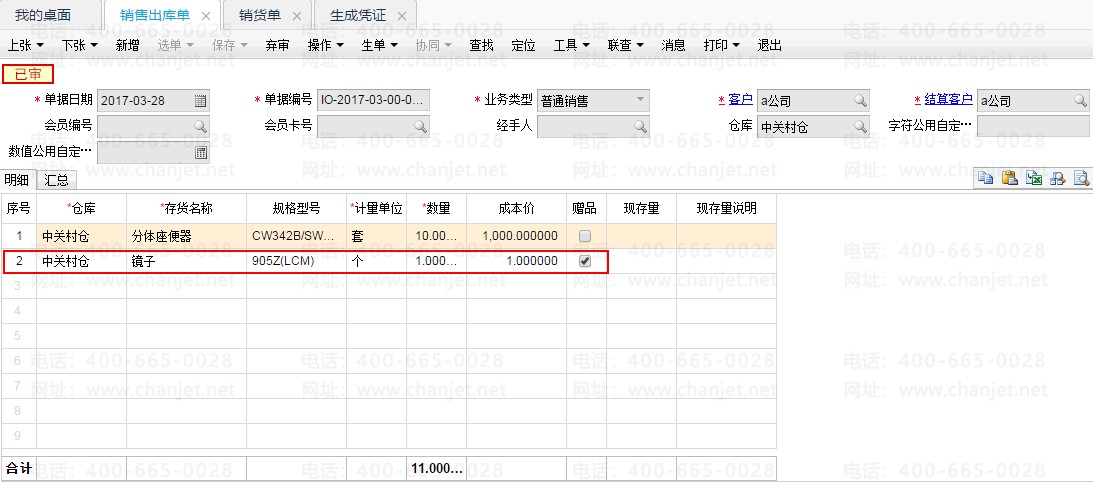Click the paste rows icon above the grid
1093x482 pixels.
[1009, 178]
